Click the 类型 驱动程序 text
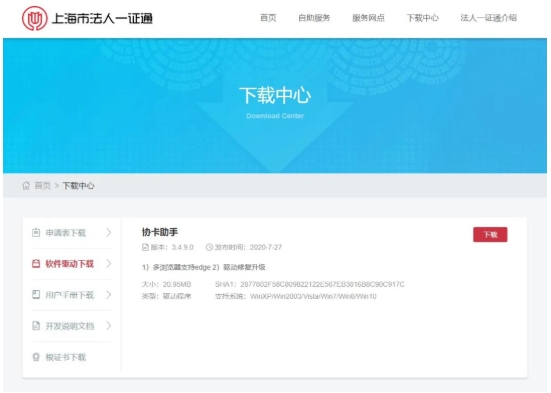Screen dimensions: 551x393 pyautogui.click(x=166, y=296)
